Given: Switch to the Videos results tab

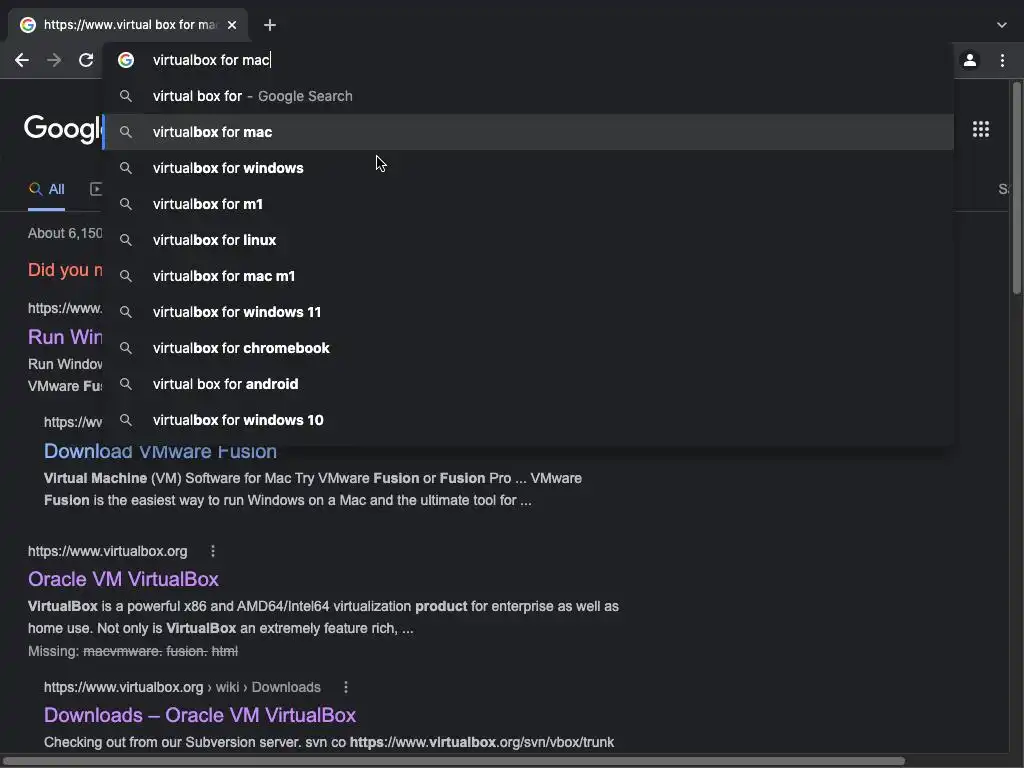Looking at the screenshot, I should click(95, 189).
